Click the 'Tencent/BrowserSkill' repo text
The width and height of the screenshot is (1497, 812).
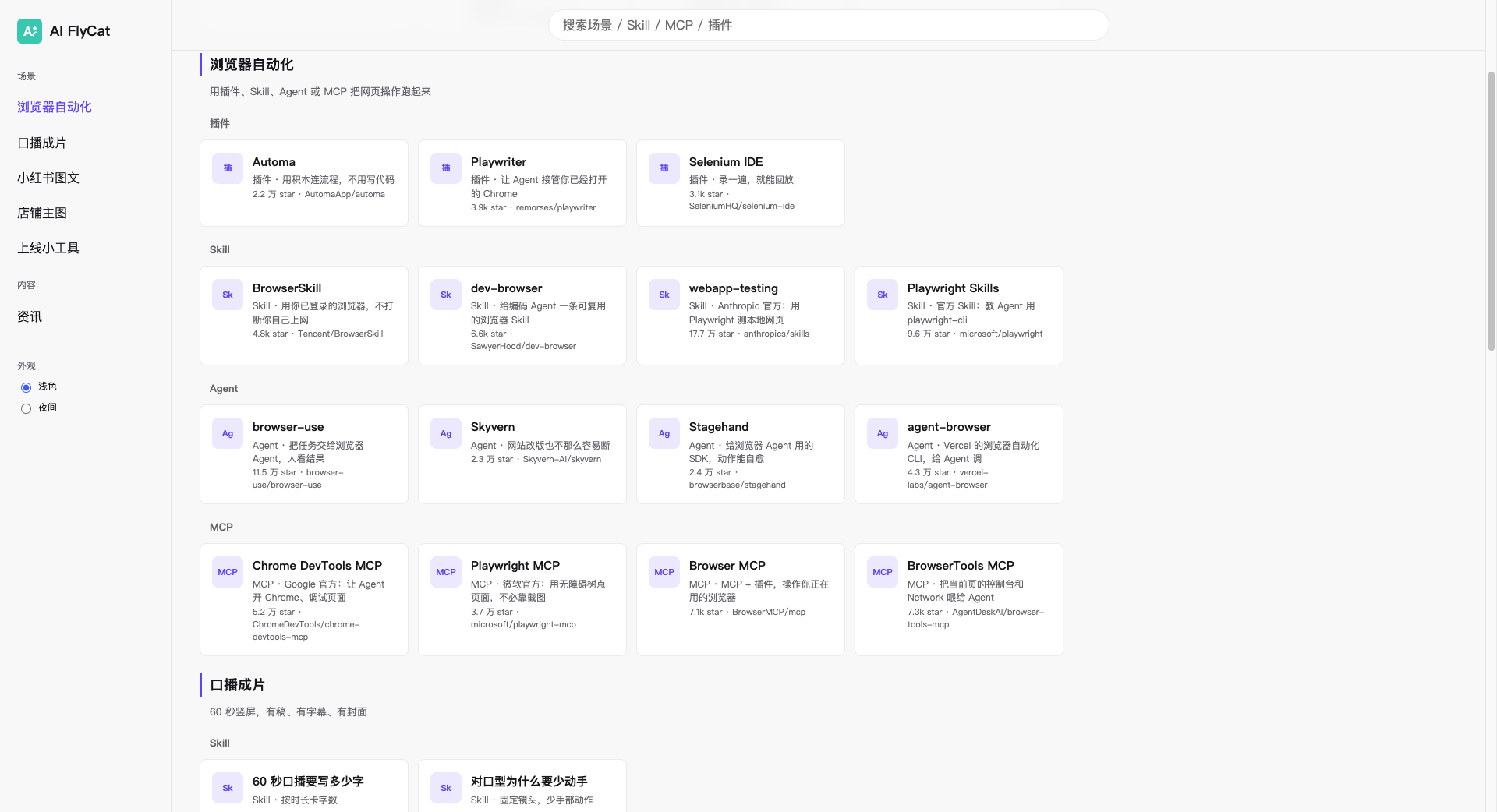[x=340, y=334]
